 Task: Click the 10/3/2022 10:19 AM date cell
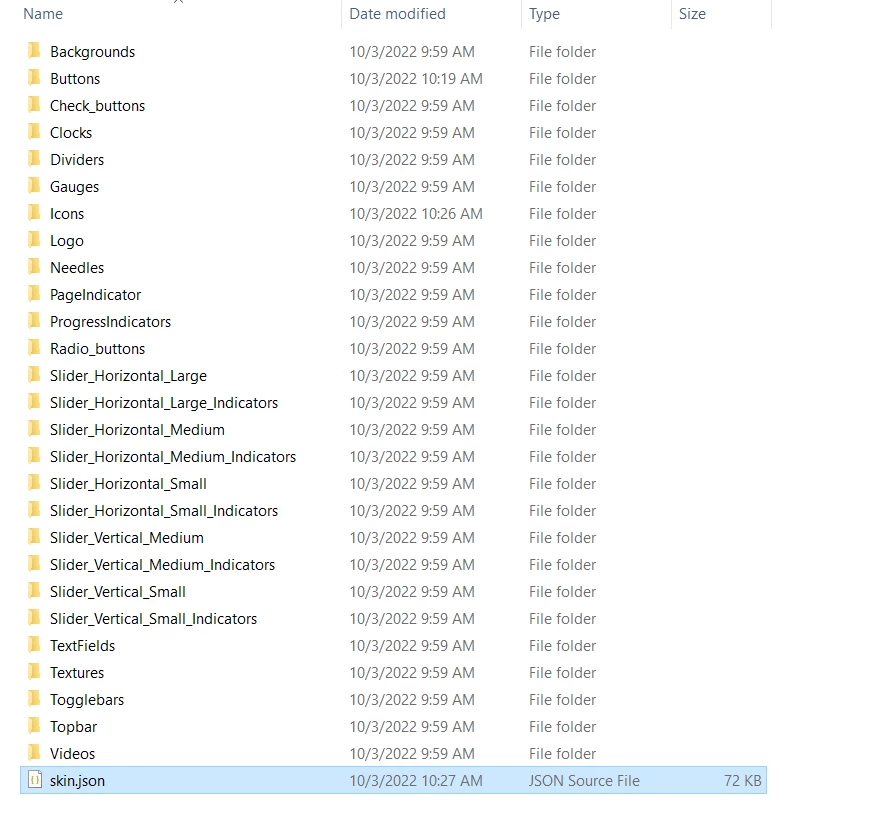click(416, 79)
